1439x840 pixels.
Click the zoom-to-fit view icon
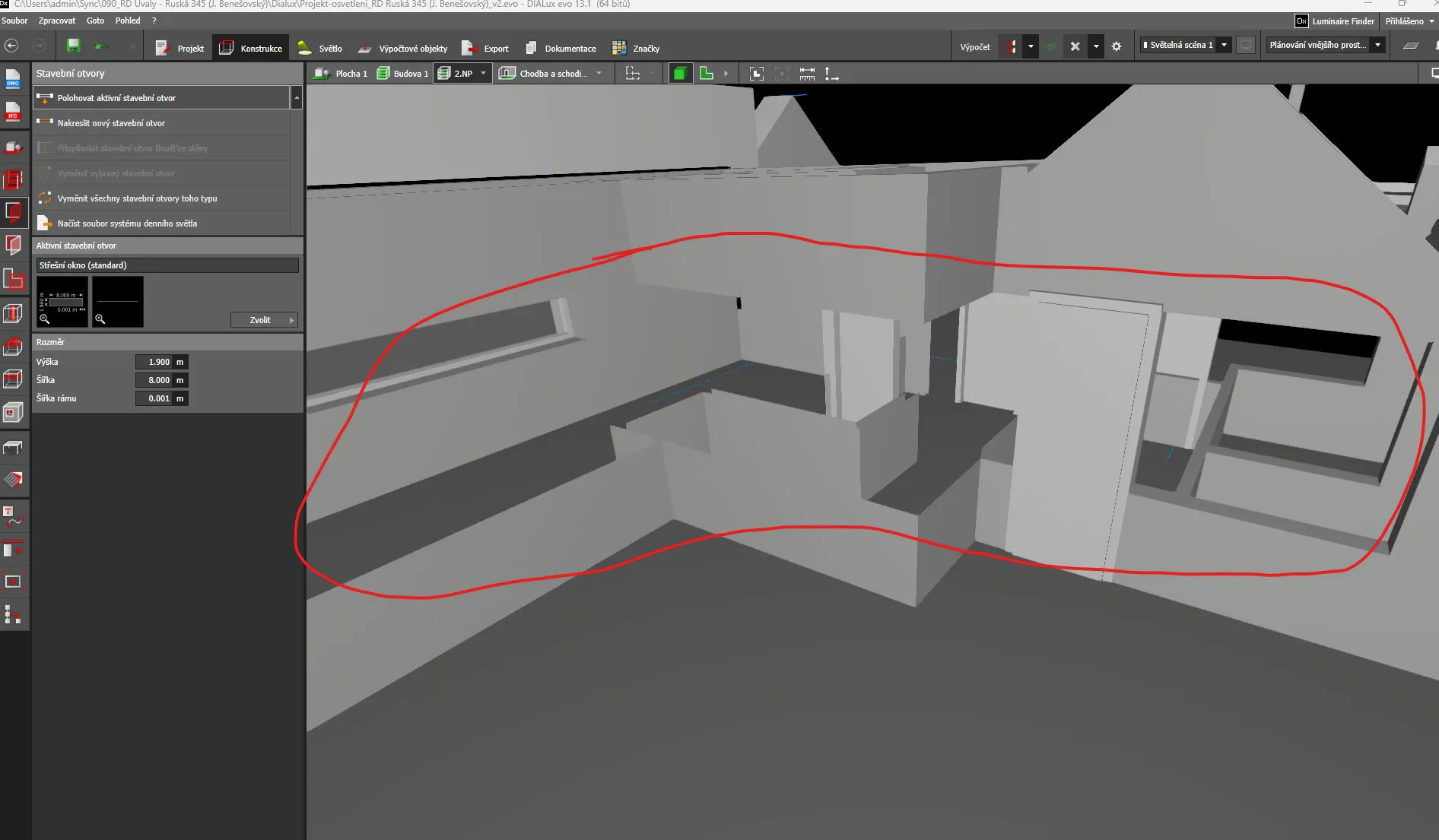[x=756, y=74]
